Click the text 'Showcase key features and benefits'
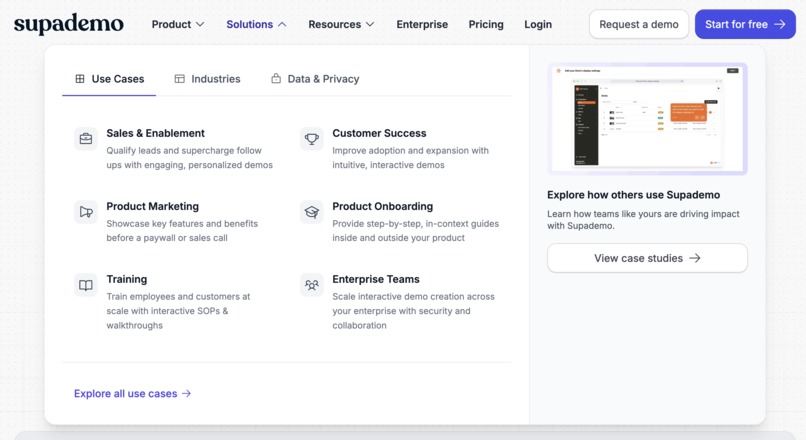This screenshot has width=806, height=440. tap(182, 224)
